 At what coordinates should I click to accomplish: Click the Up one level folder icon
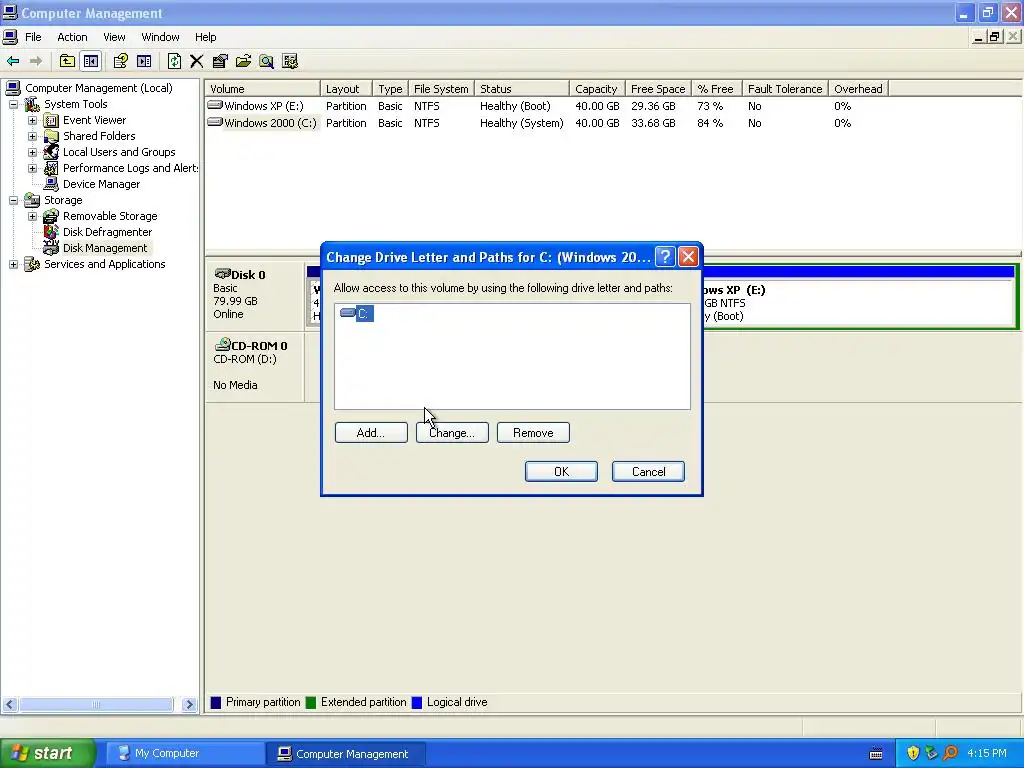coord(67,61)
